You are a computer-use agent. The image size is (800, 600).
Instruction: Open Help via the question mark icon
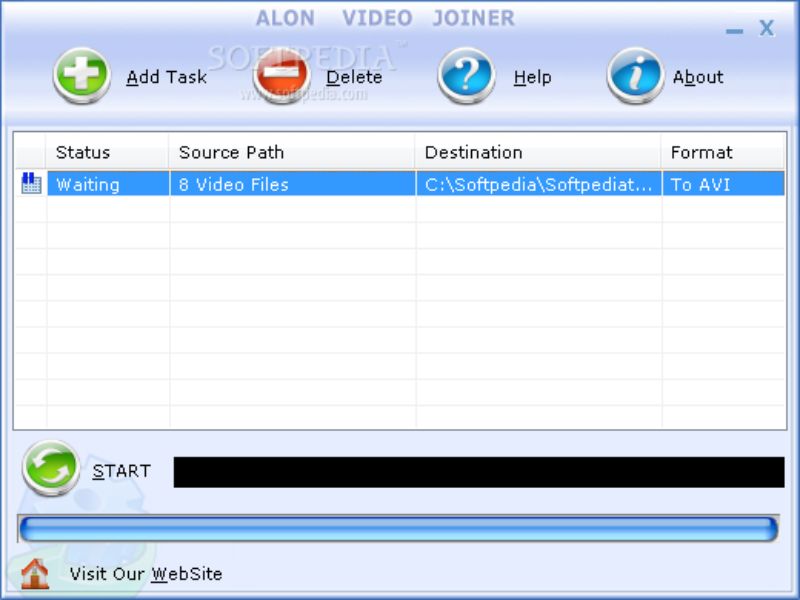466,76
